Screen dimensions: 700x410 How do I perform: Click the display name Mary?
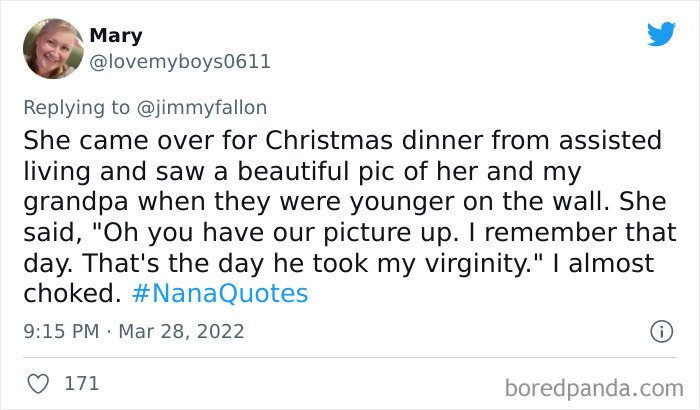click(x=116, y=36)
